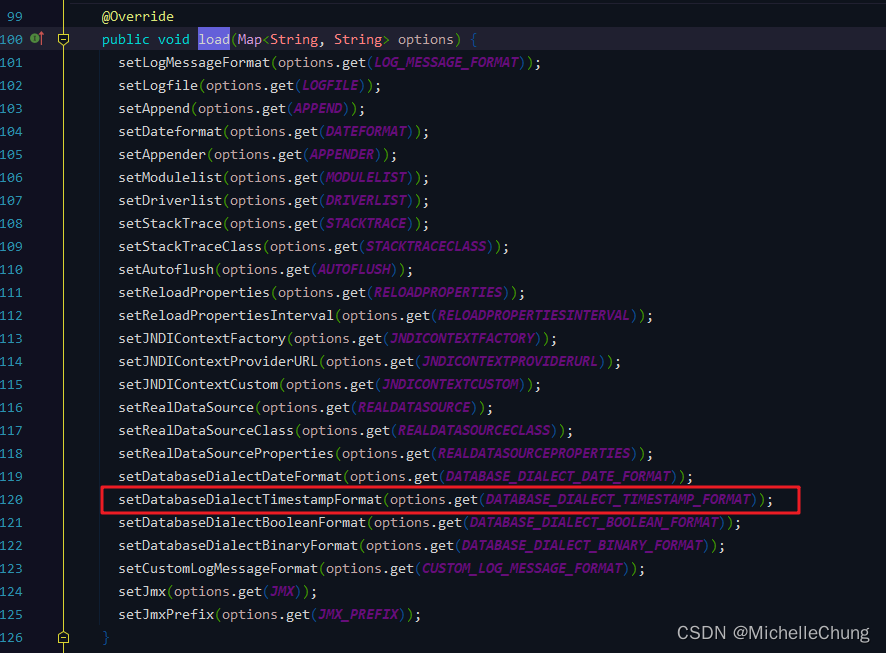
Task: Click the load method name on line 100
Action: click(213, 39)
